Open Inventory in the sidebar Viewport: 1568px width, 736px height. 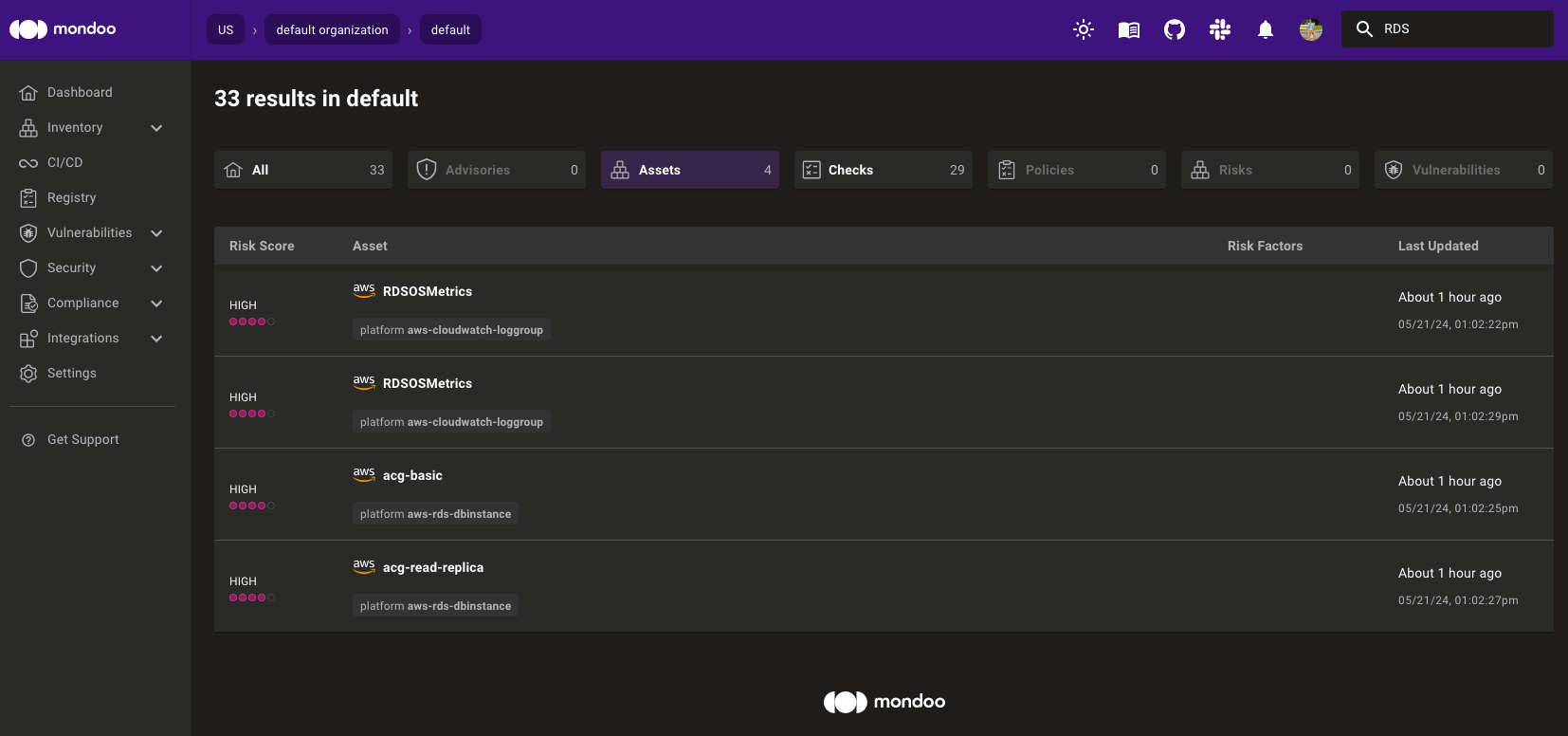coord(75,127)
